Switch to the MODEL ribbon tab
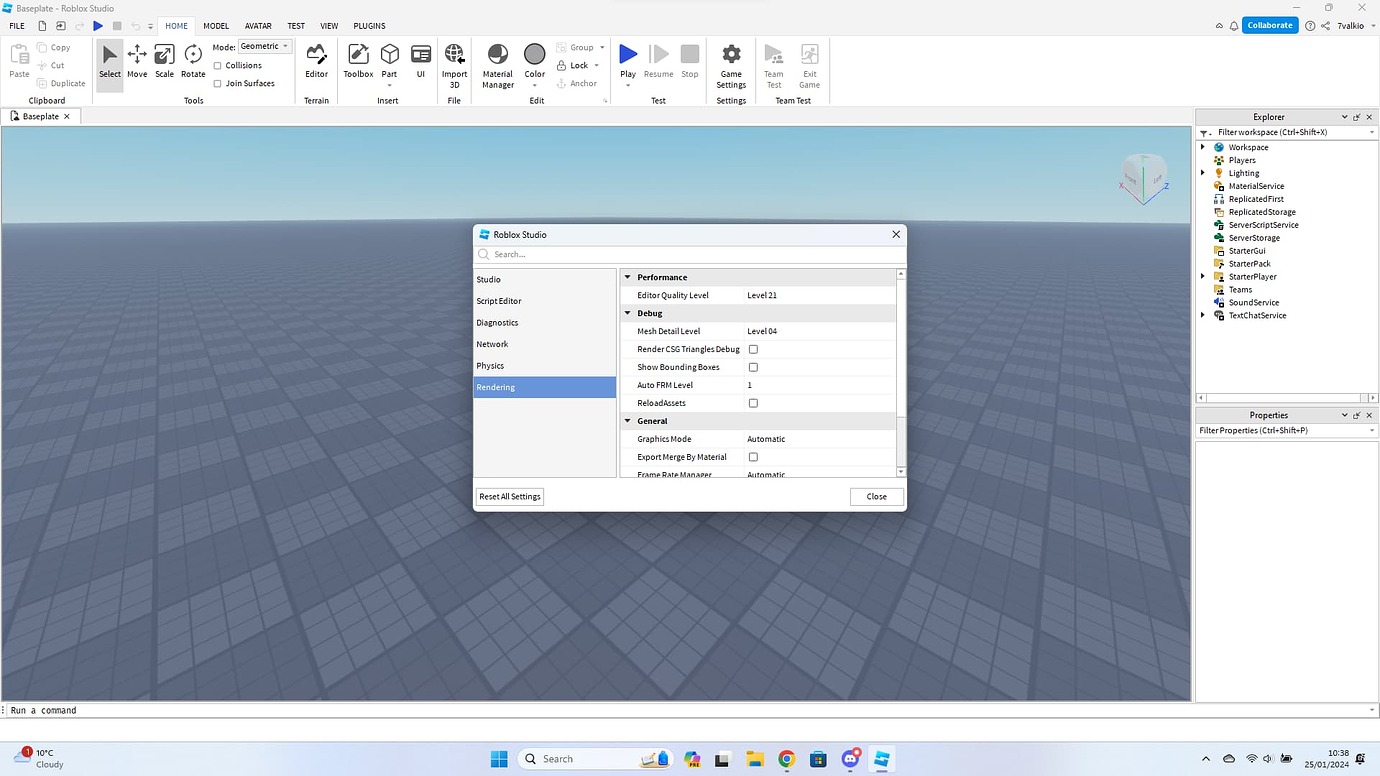Image resolution: width=1380 pixels, height=776 pixels. (215, 25)
